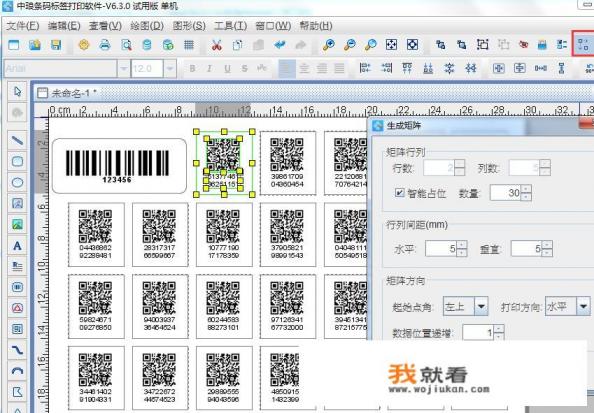
Task: Zoom out using the minus magnifier
Action: pos(349,45)
